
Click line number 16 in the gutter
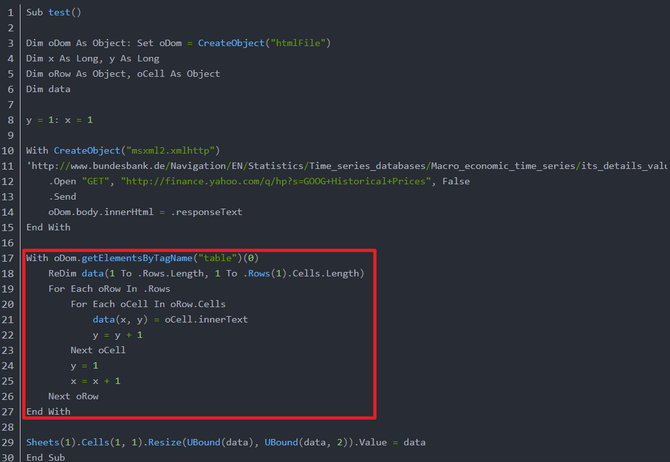(x=8, y=243)
